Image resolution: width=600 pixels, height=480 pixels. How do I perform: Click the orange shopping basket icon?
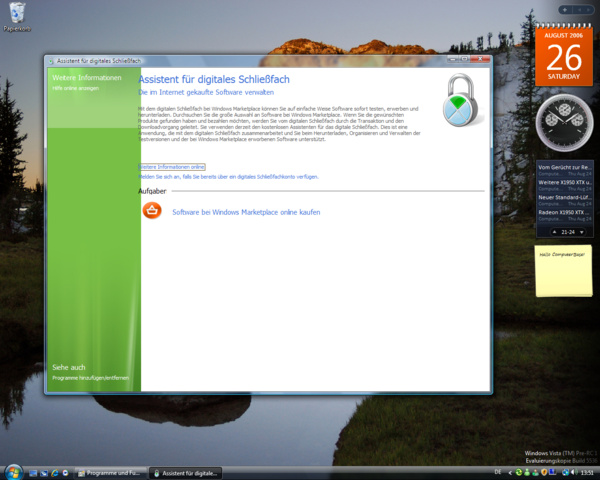tap(152, 211)
